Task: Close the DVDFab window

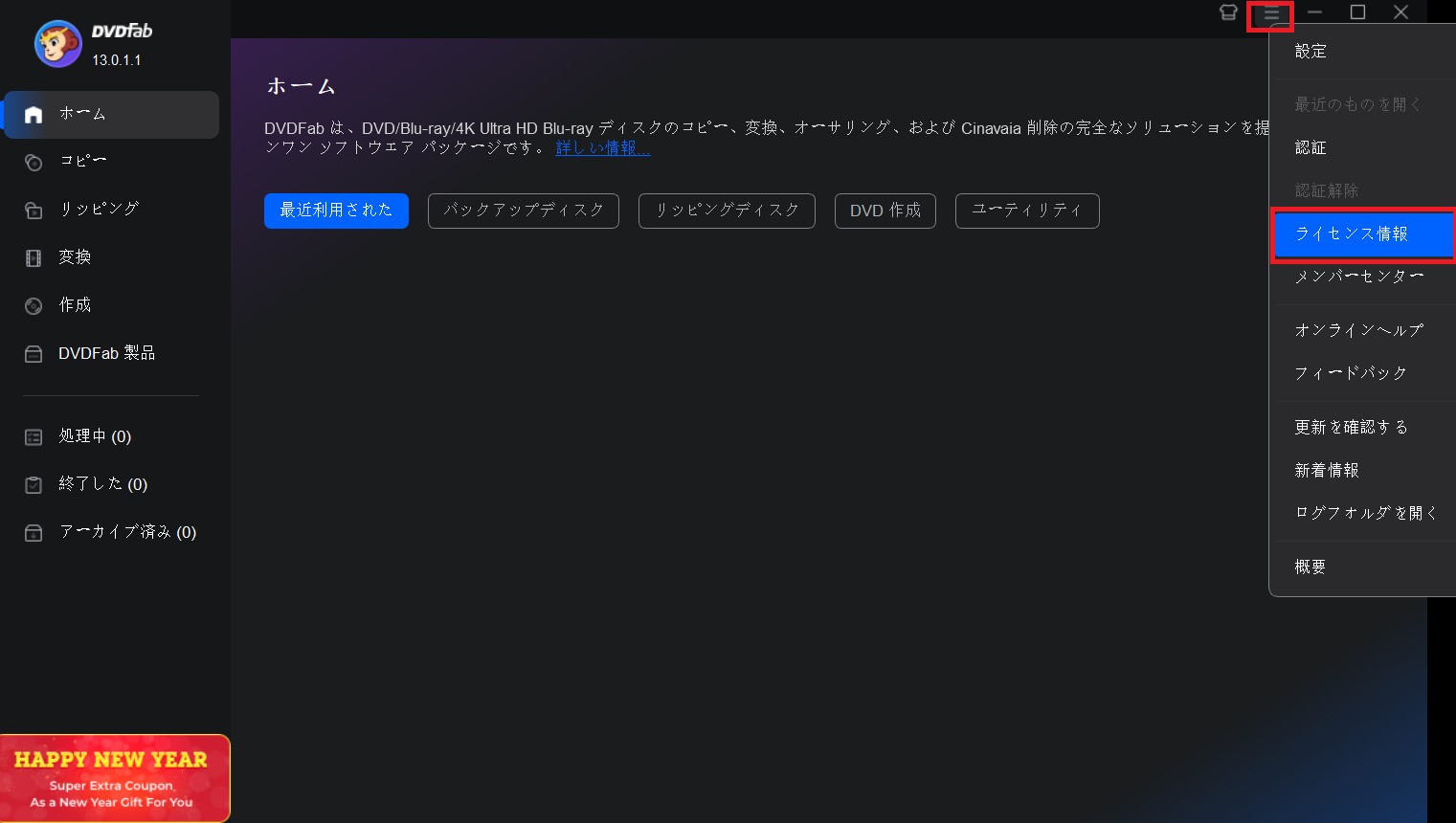Action: [1400, 12]
